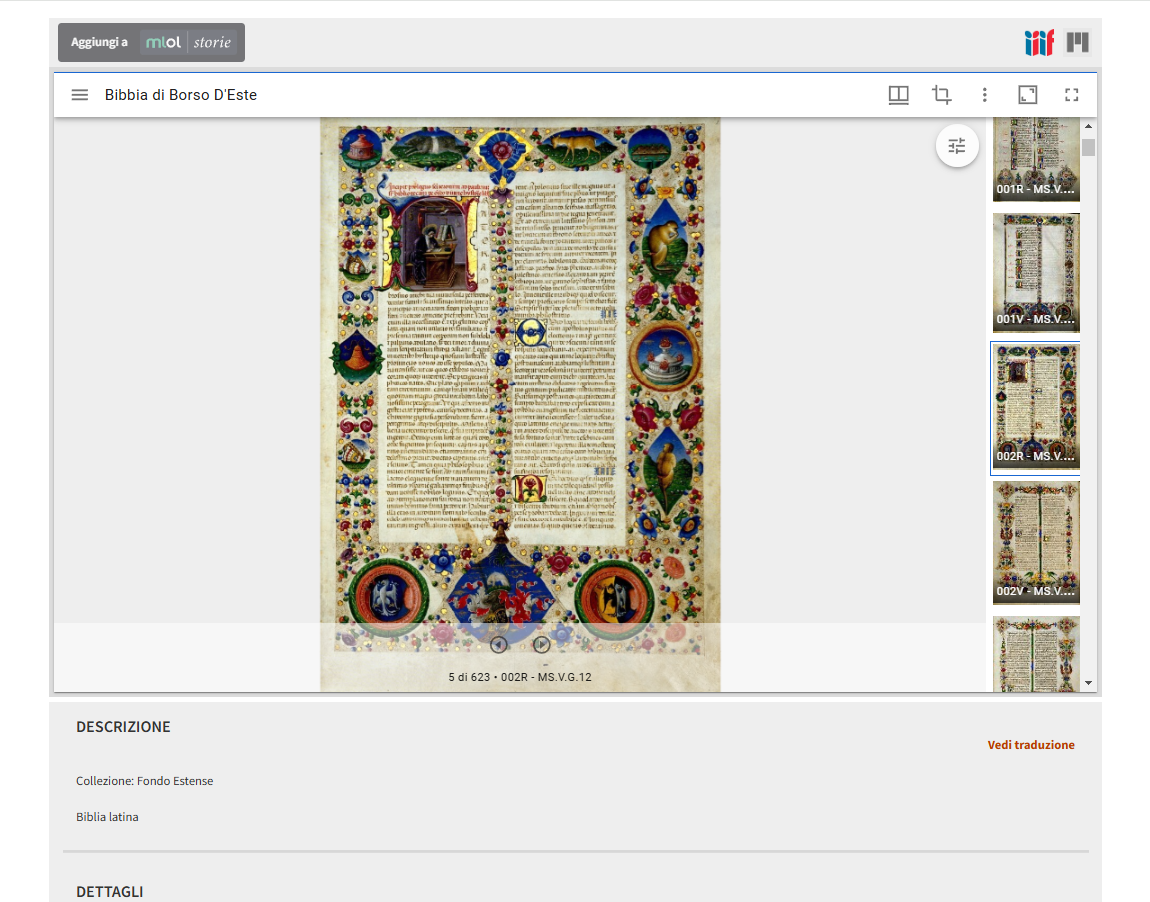
Task: Go to the next page
Action: pos(541,645)
